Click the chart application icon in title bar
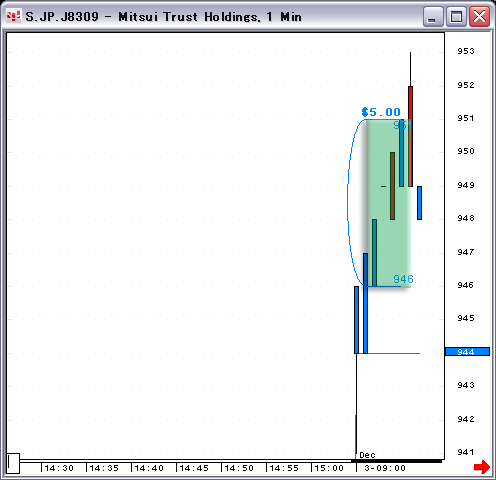 [14, 16]
